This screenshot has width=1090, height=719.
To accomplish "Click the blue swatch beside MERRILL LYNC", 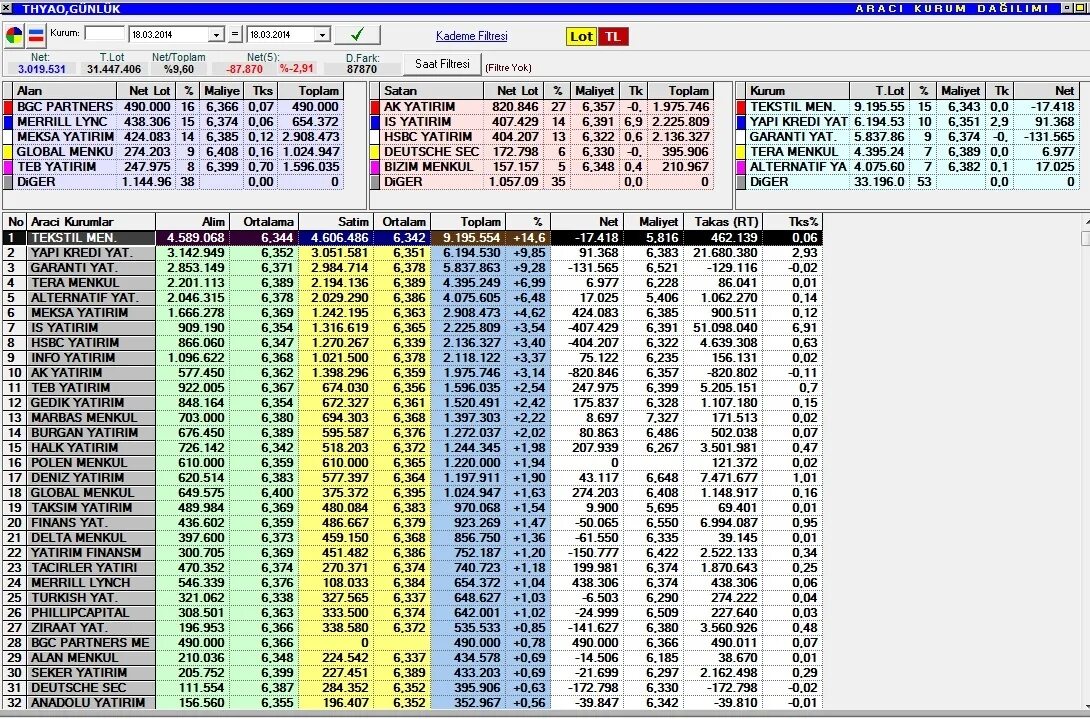I will (x=8, y=122).
